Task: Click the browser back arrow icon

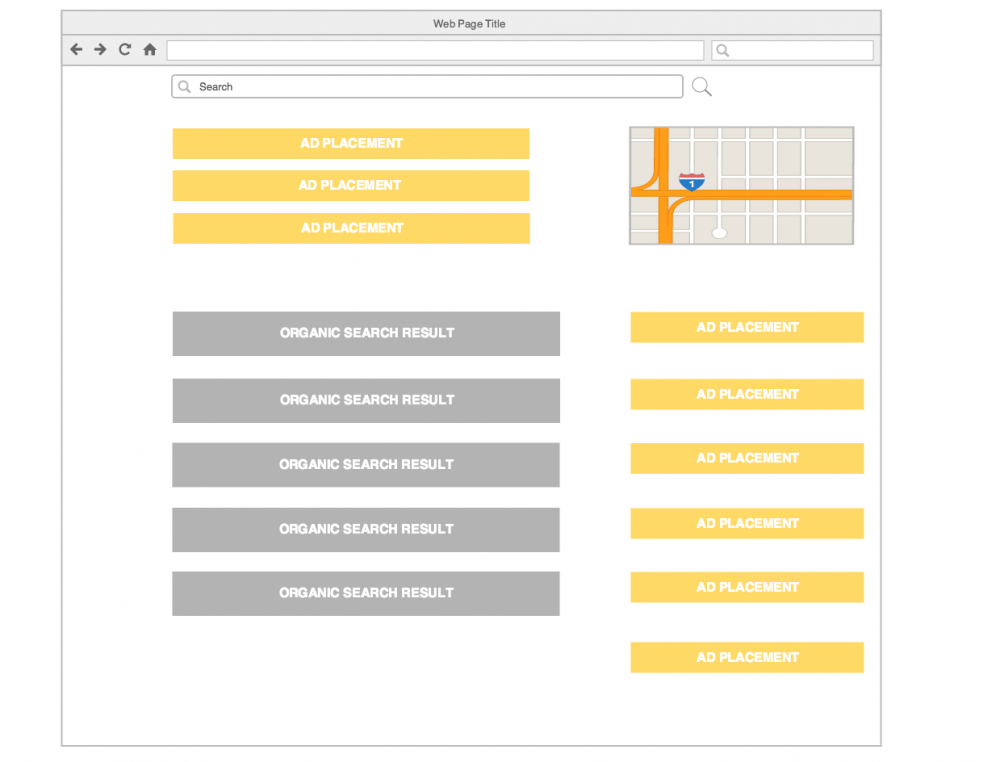Action: 76,49
